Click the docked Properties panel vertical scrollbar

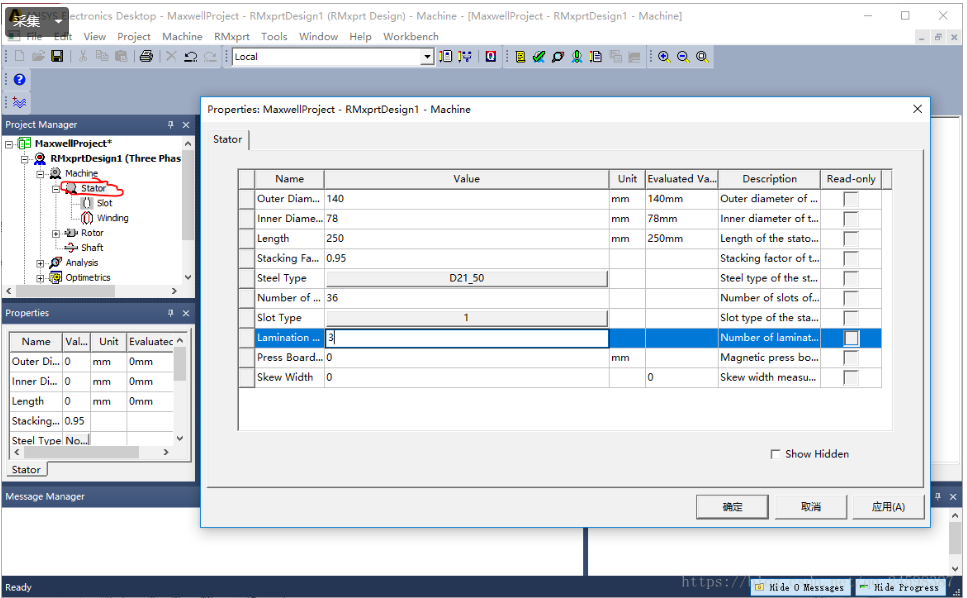[180, 390]
